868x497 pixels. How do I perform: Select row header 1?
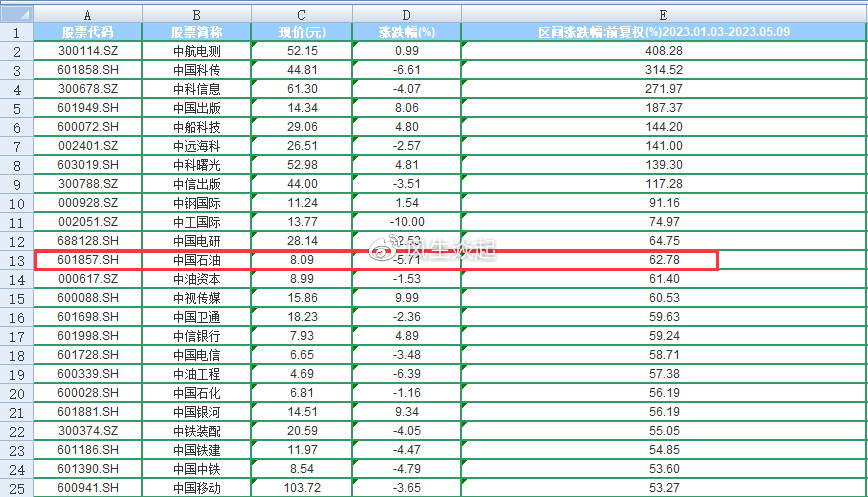click(17, 33)
